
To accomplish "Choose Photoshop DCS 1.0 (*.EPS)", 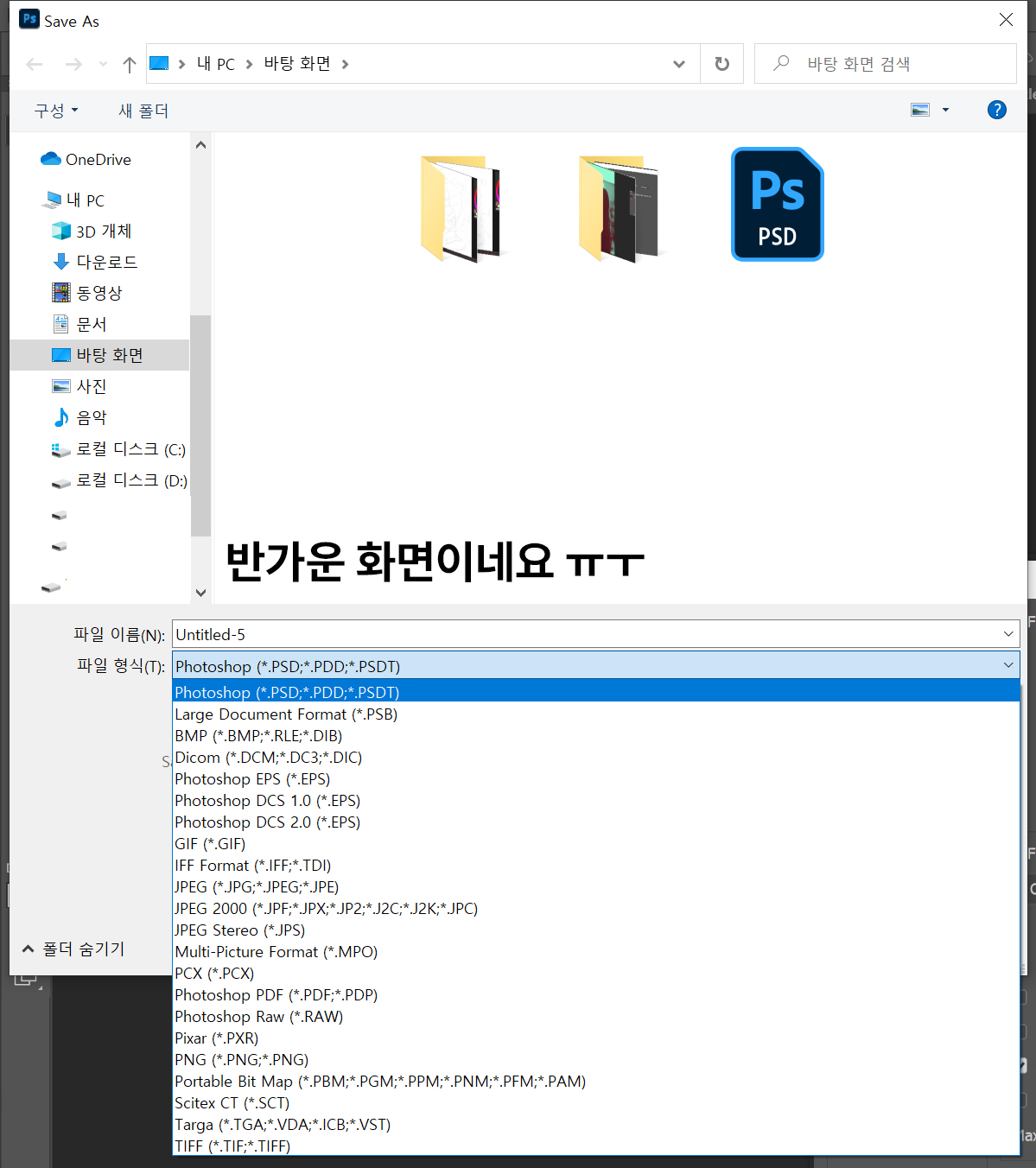I will [x=596, y=801].
